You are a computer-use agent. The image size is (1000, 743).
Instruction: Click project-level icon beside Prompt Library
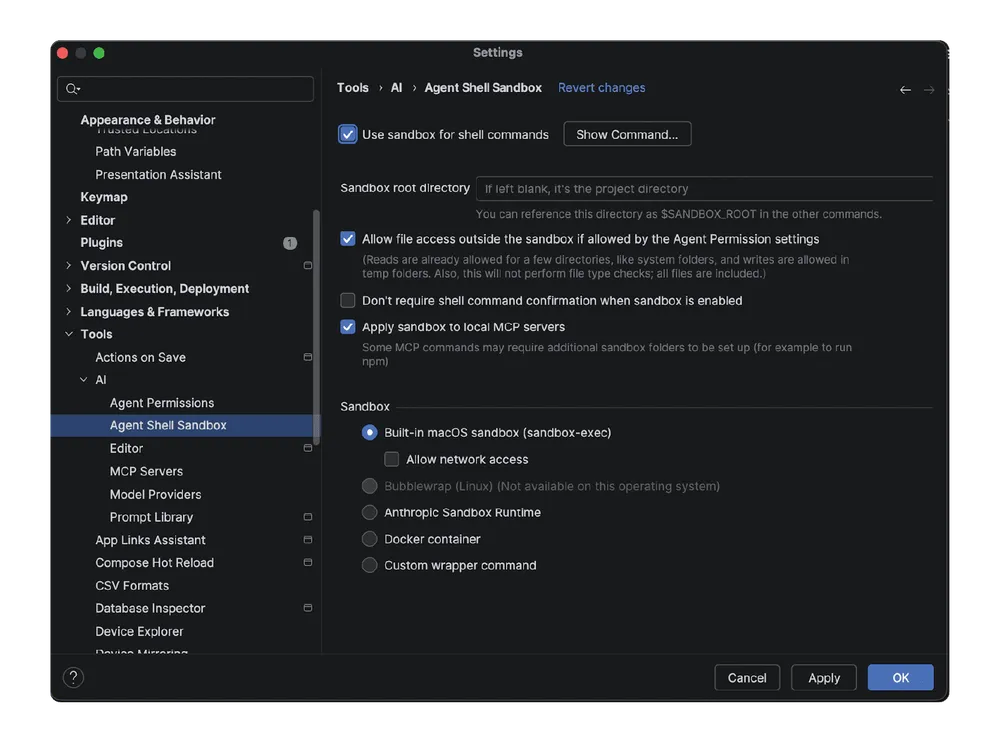308,517
